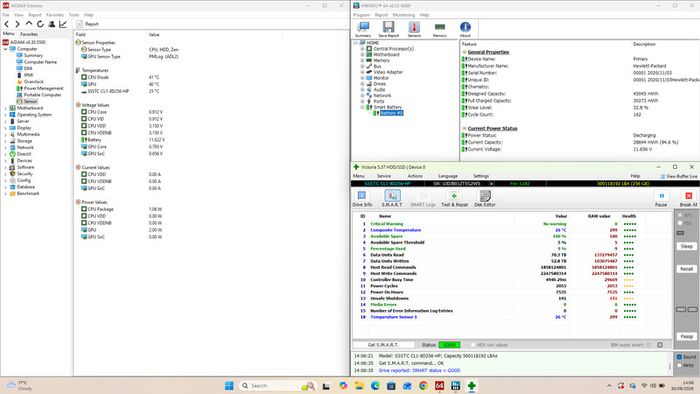700x394 pixels.
Task: Select Summary item in AIDA64 tree
Action: pyautogui.click(x=33, y=55)
